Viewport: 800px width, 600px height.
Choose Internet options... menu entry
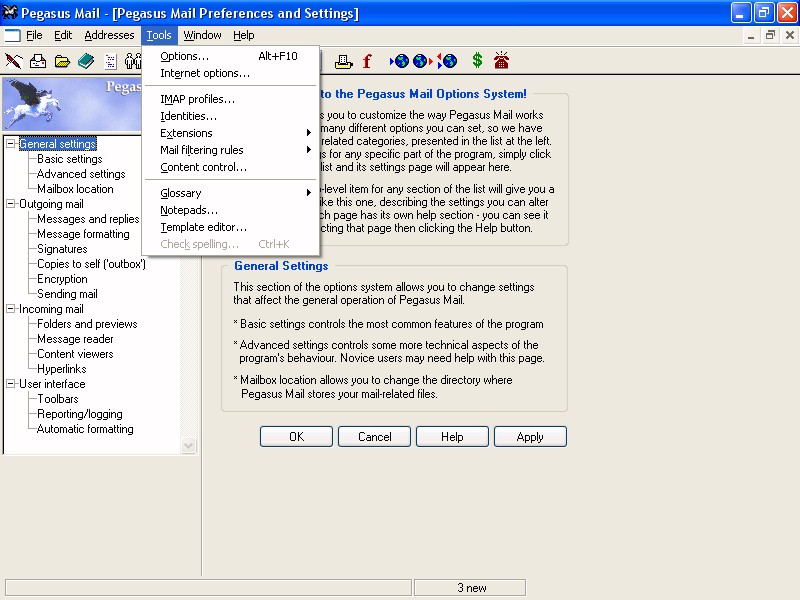click(x=231, y=73)
